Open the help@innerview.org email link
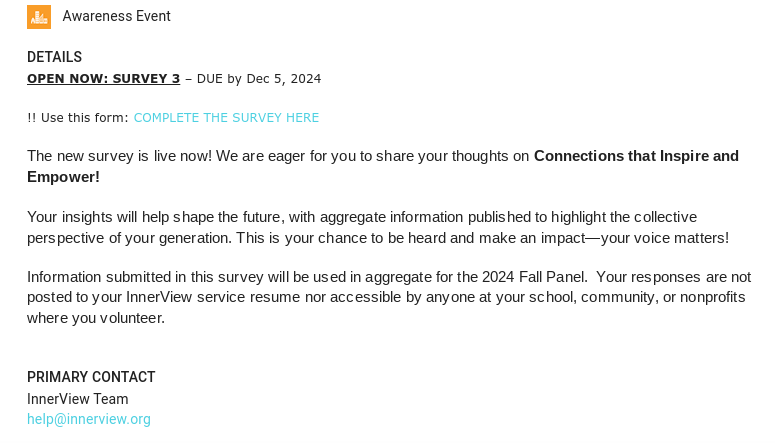This screenshot has width=775, height=443. pyautogui.click(x=88, y=420)
